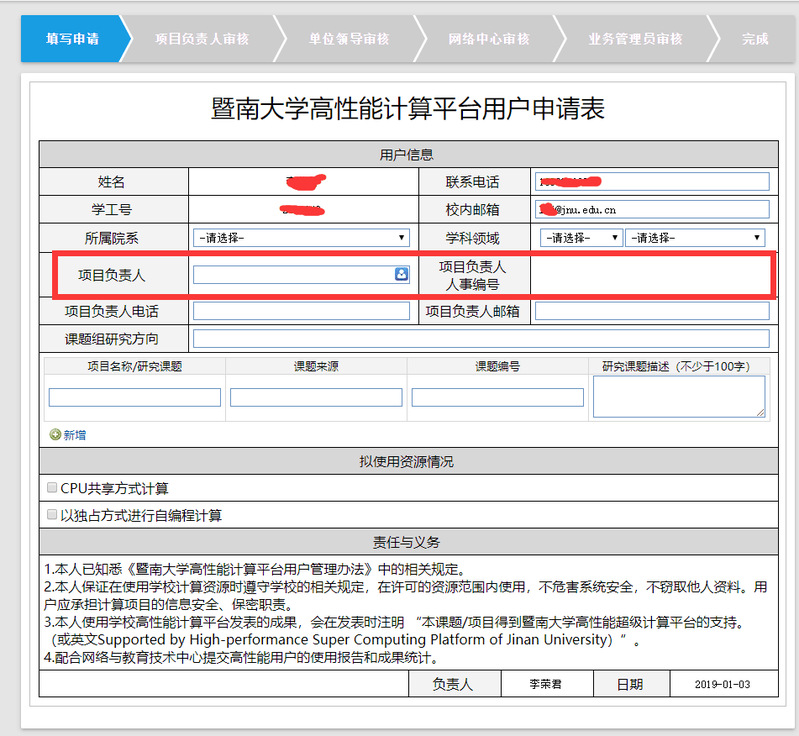Click the 负责人 label cell at bottom
799x736 pixels.
click(454, 684)
